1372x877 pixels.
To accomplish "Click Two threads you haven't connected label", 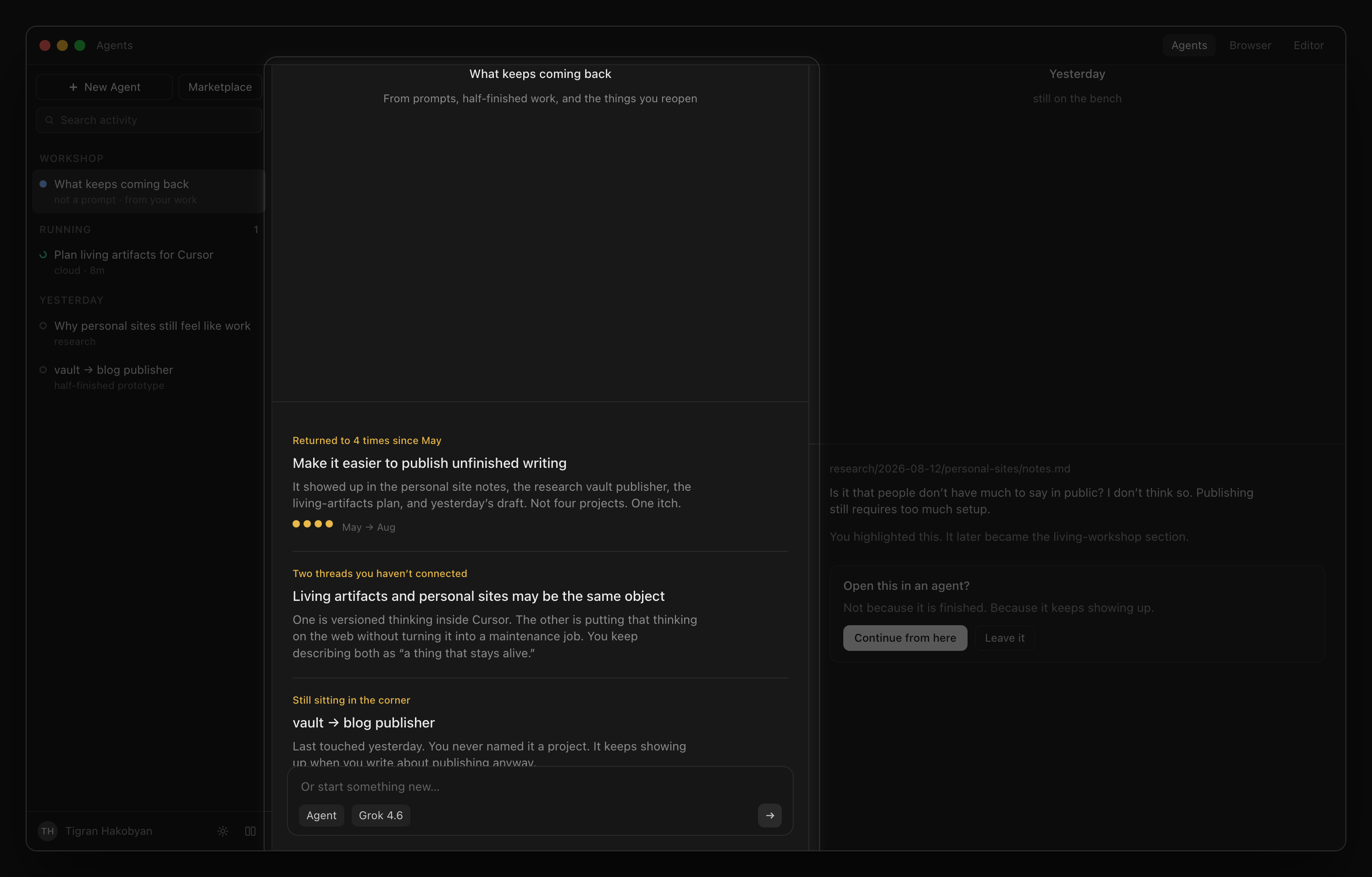I will tap(380, 573).
